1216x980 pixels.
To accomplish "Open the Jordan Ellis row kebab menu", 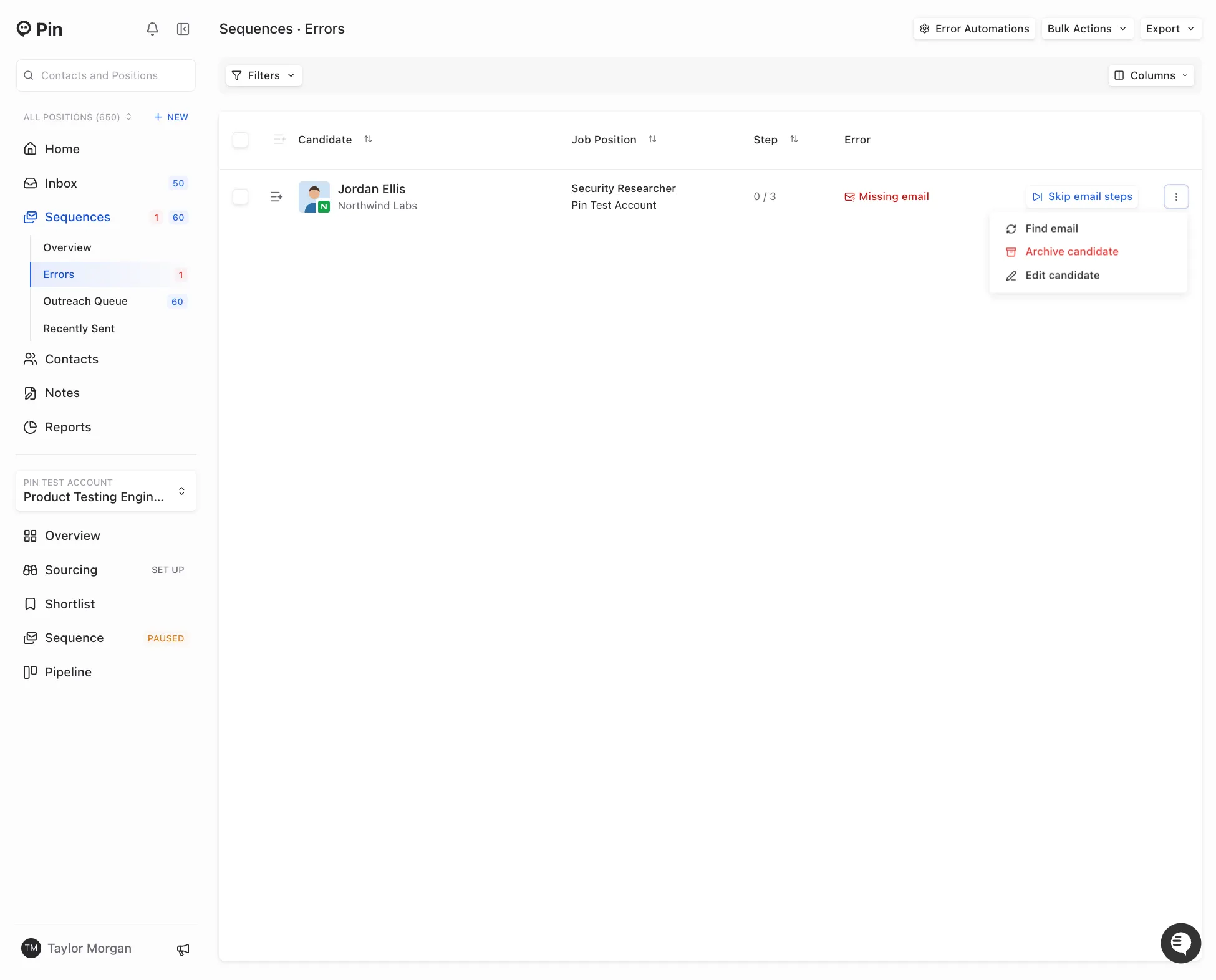I will coord(1176,196).
